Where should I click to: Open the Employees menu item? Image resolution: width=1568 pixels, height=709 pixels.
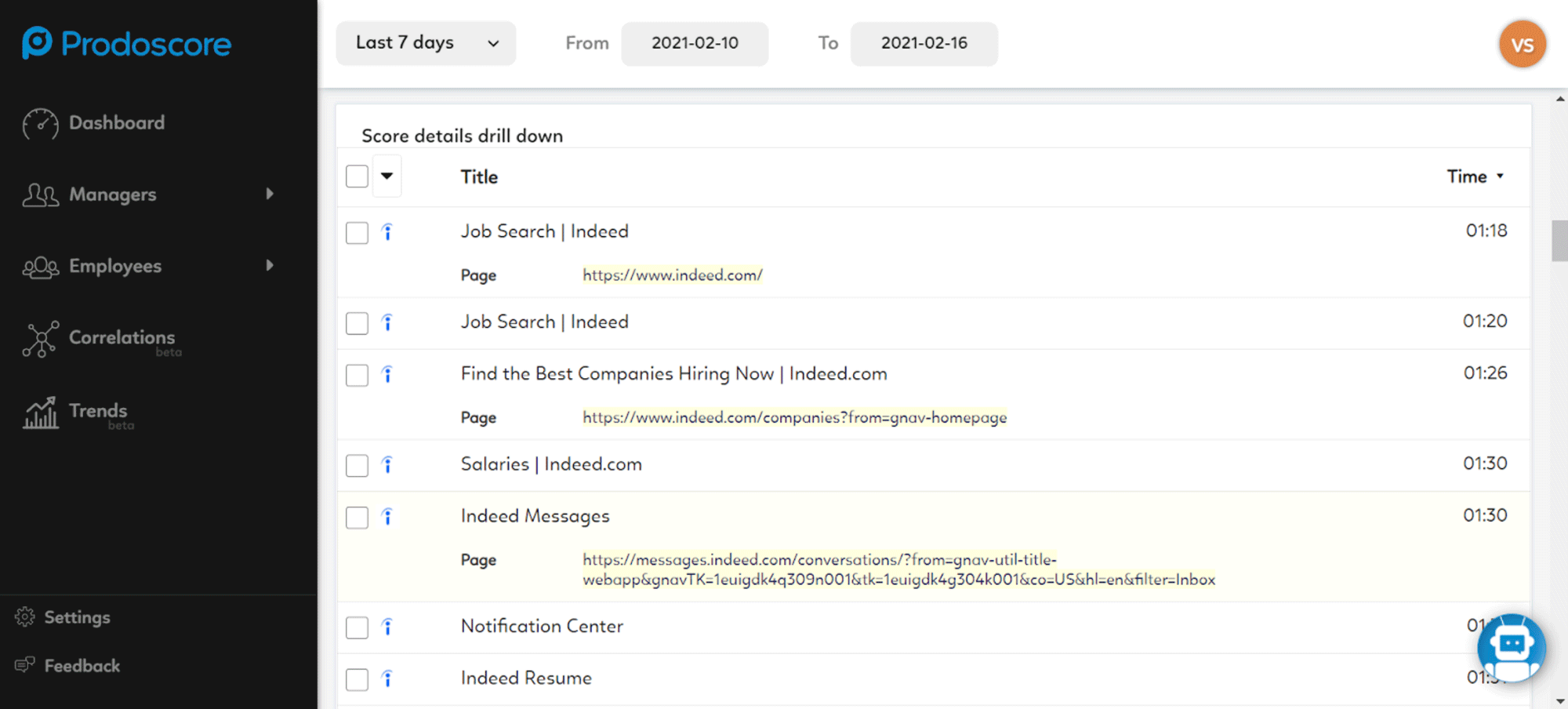[115, 267]
